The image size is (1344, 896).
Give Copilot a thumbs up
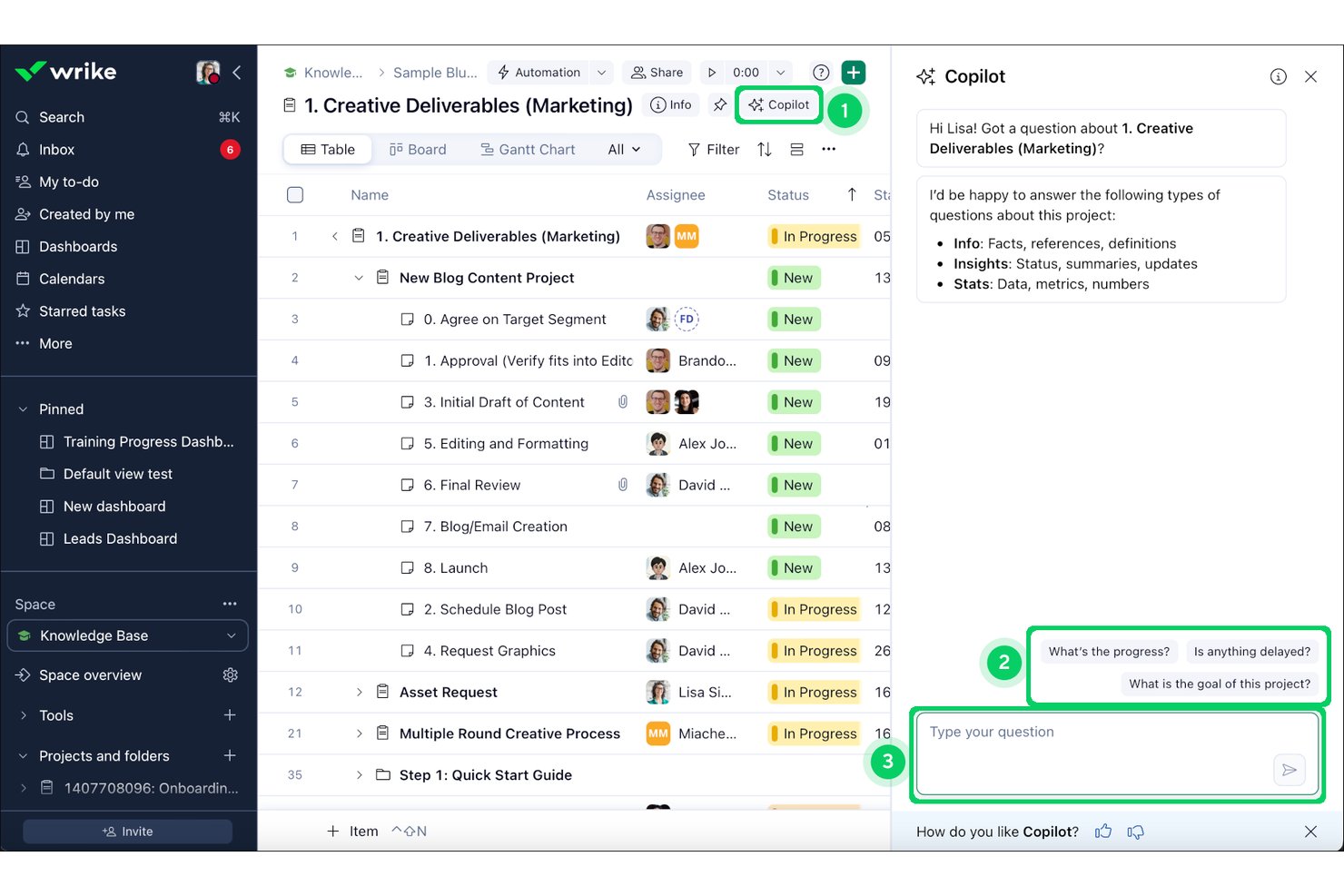(1103, 832)
